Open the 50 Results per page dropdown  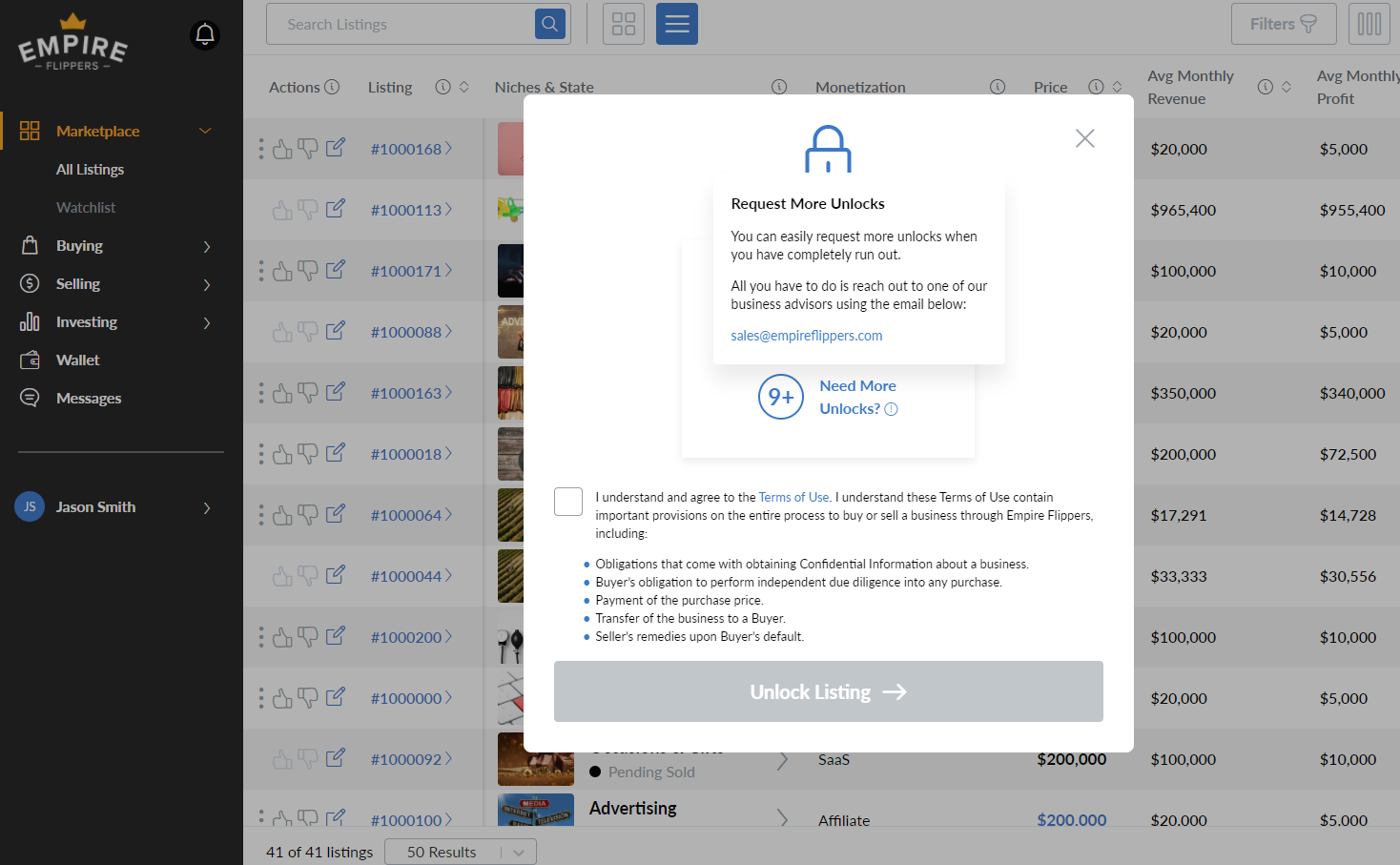coord(461,852)
